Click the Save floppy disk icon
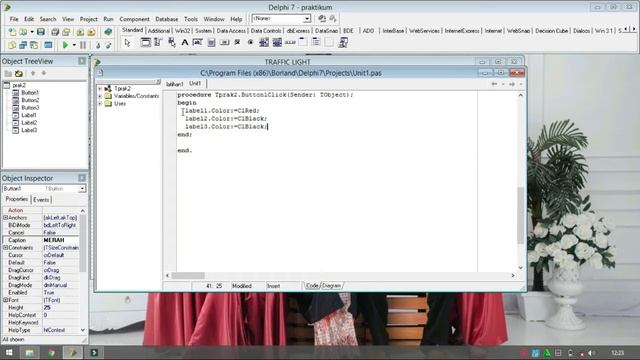Screen dimensions: 640x360 (41, 32)
